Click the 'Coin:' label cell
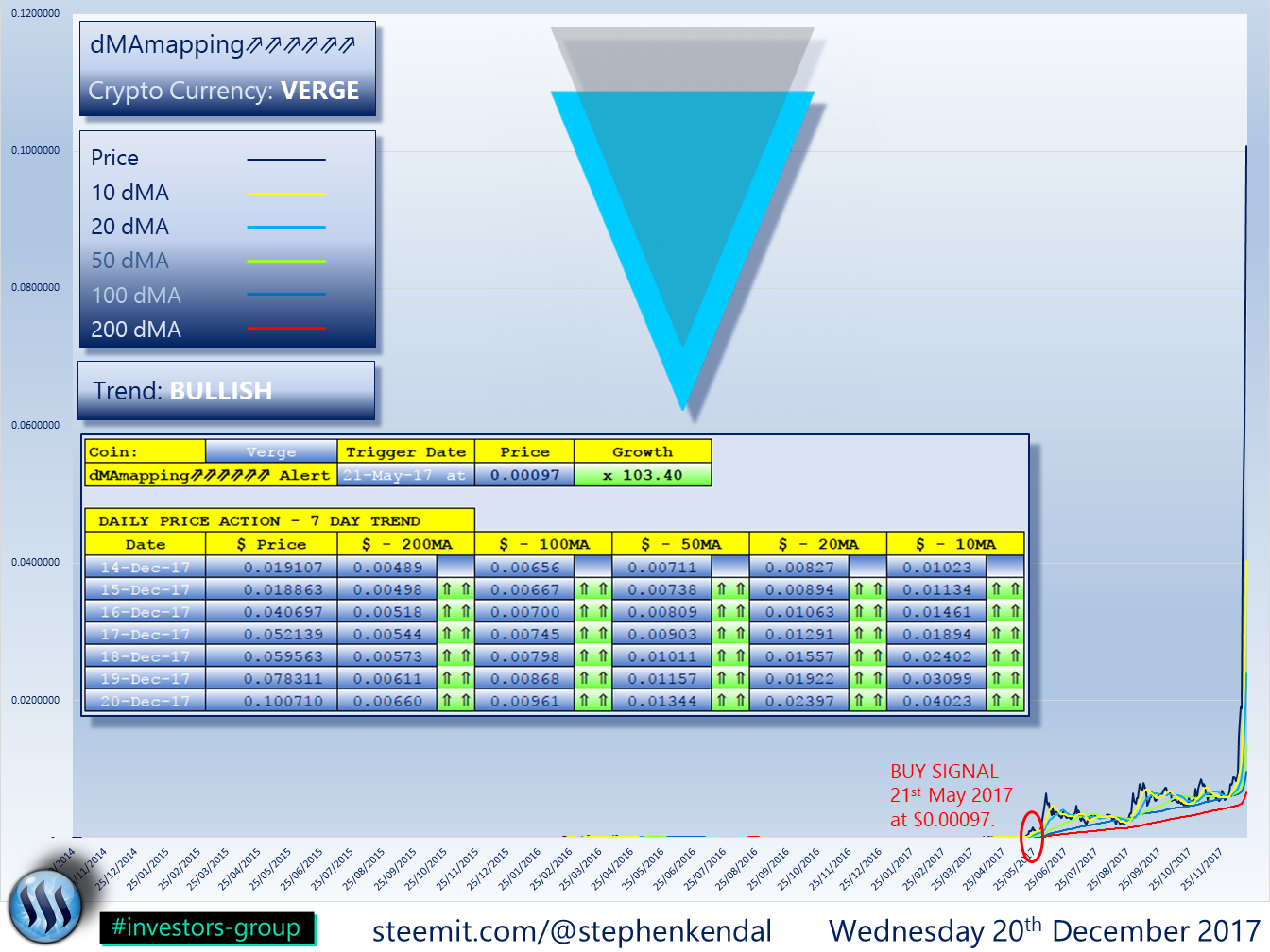The image size is (1270, 952). coord(145,451)
